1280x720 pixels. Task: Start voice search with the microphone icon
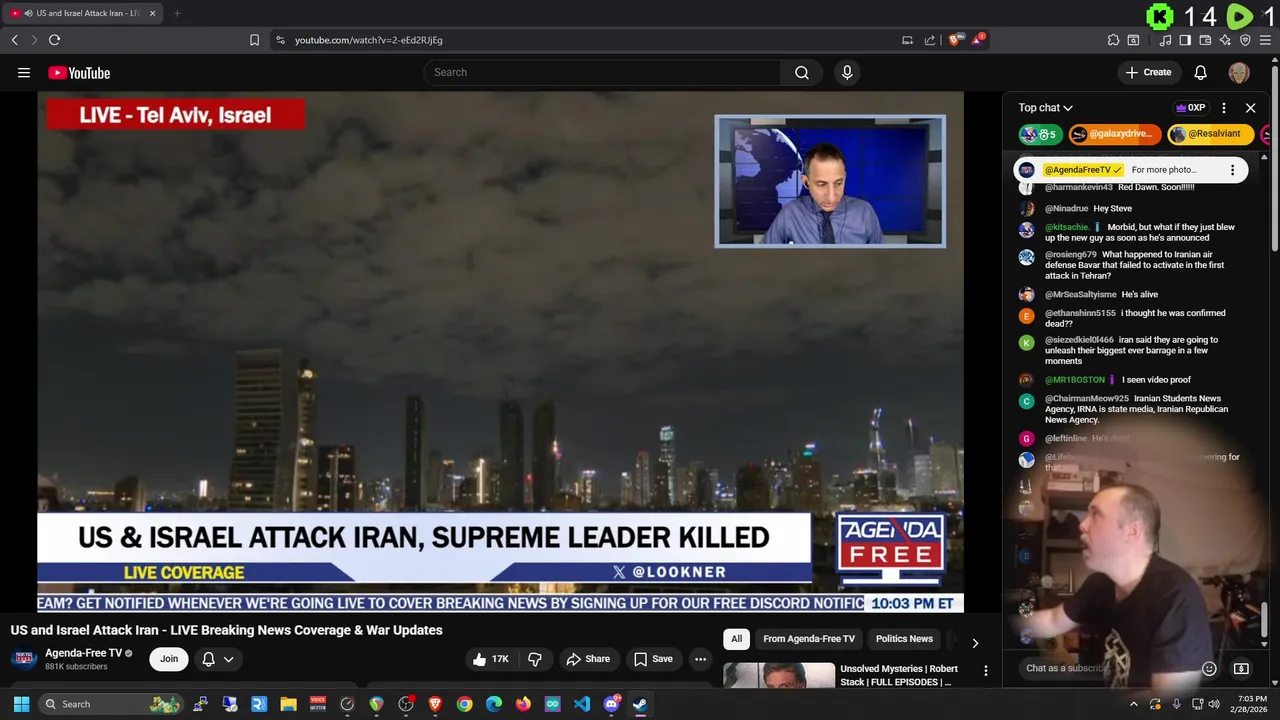pyautogui.click(x=847, y=72)
